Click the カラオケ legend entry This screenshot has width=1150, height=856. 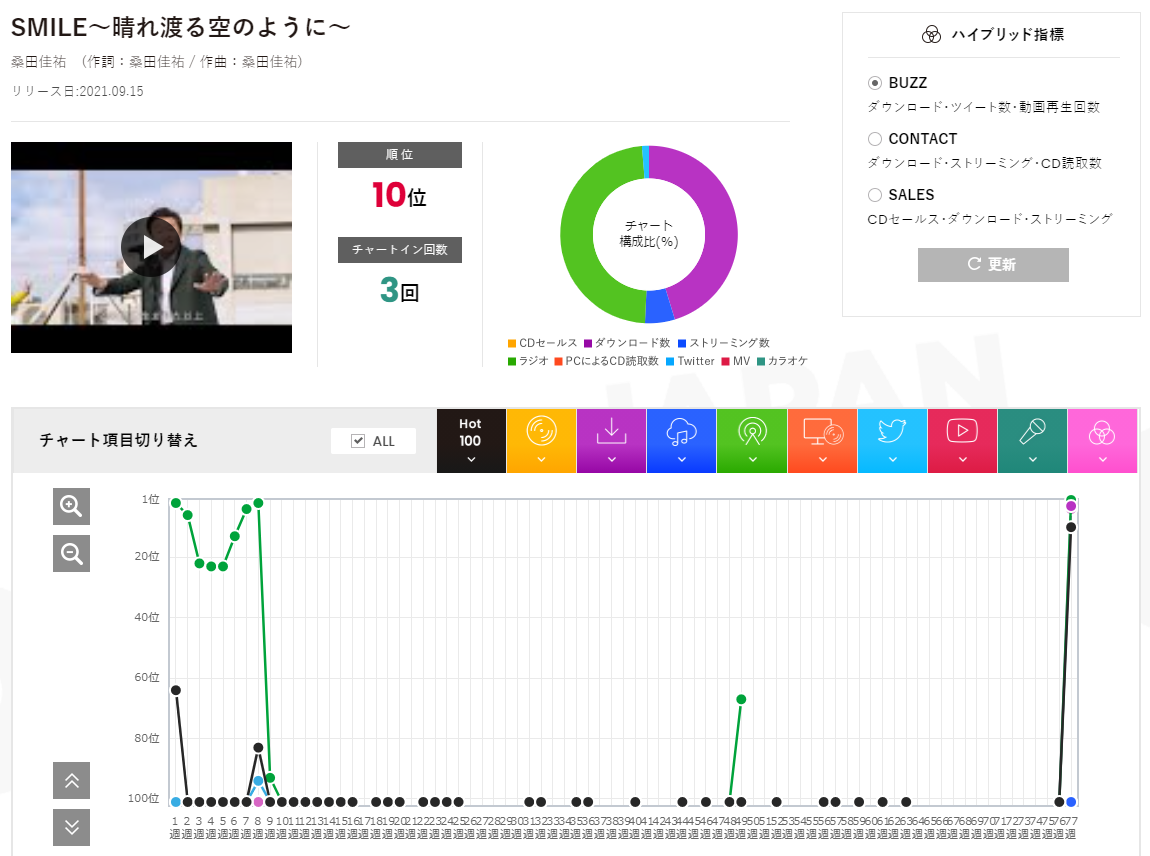[782, 362]
